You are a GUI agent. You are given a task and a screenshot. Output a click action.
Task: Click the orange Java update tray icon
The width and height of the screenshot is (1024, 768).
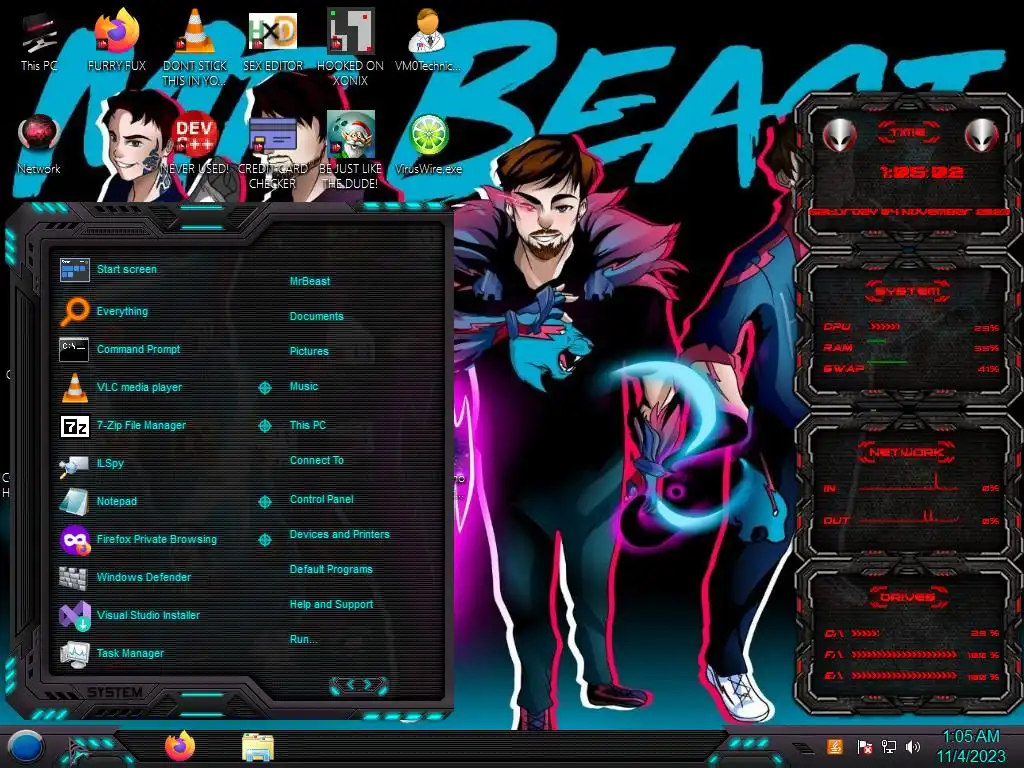[835, 746]
